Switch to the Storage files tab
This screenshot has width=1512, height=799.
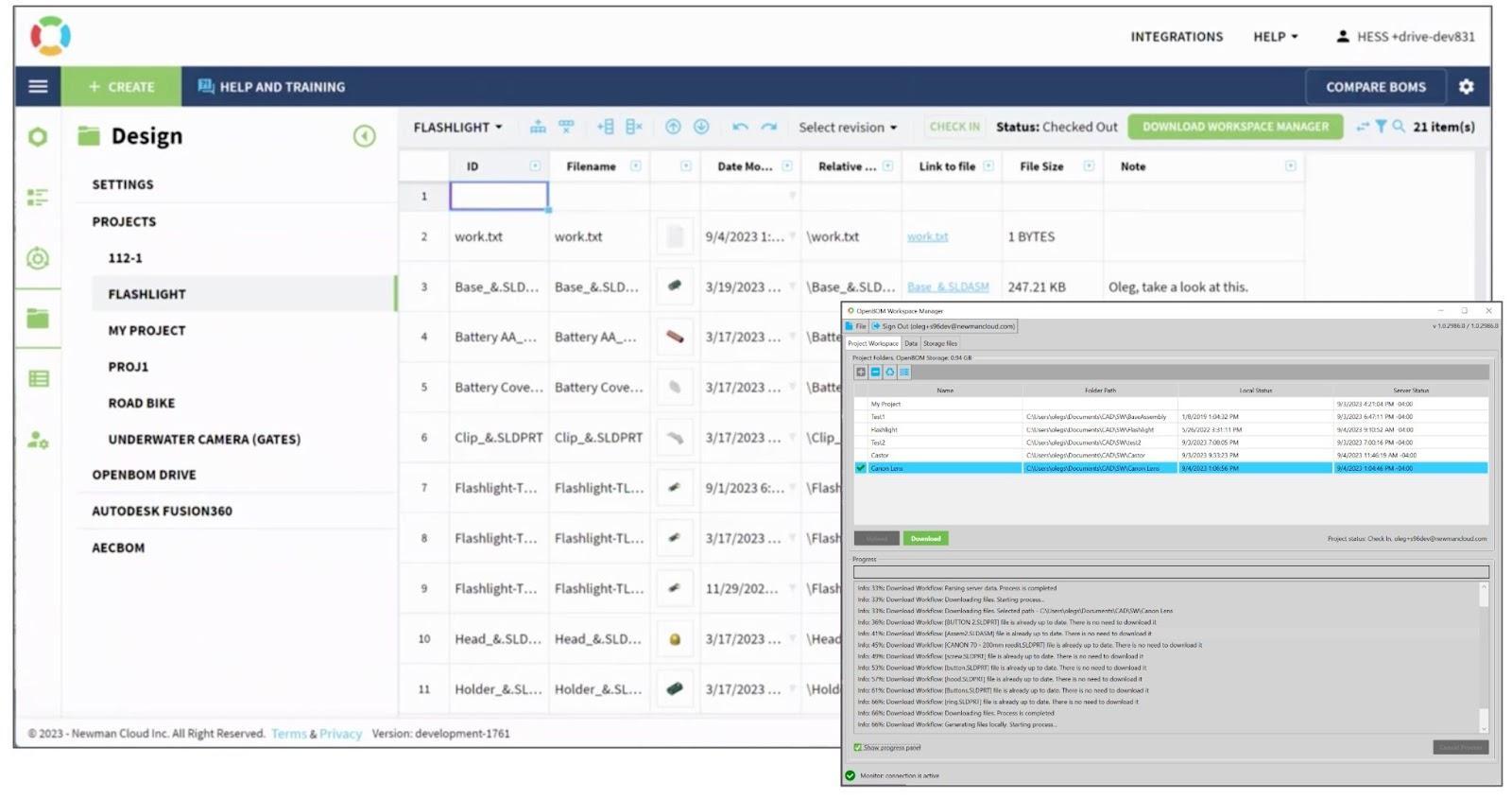pos(939,343)
